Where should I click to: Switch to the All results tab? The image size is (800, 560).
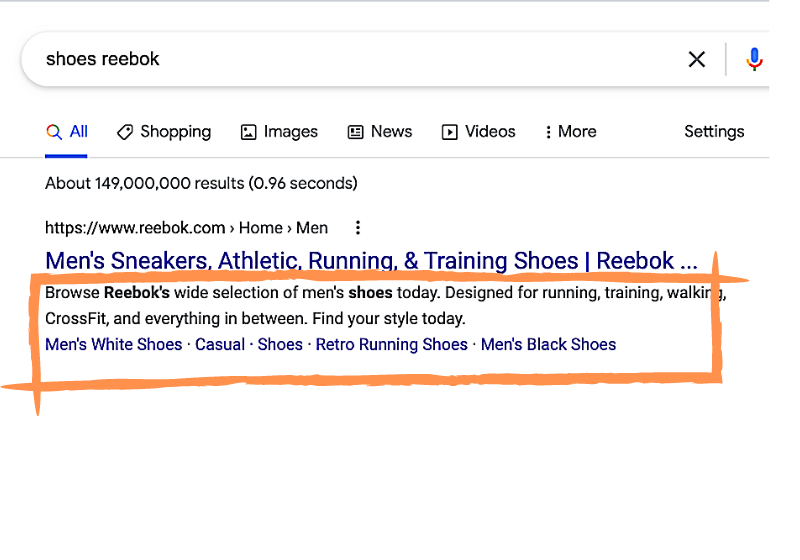pos(66,132)
